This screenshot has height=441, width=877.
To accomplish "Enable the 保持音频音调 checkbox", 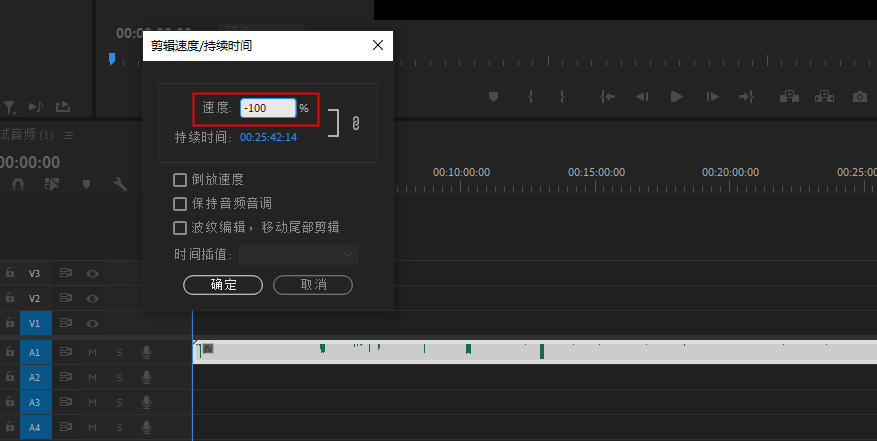I will click(180, 204).
